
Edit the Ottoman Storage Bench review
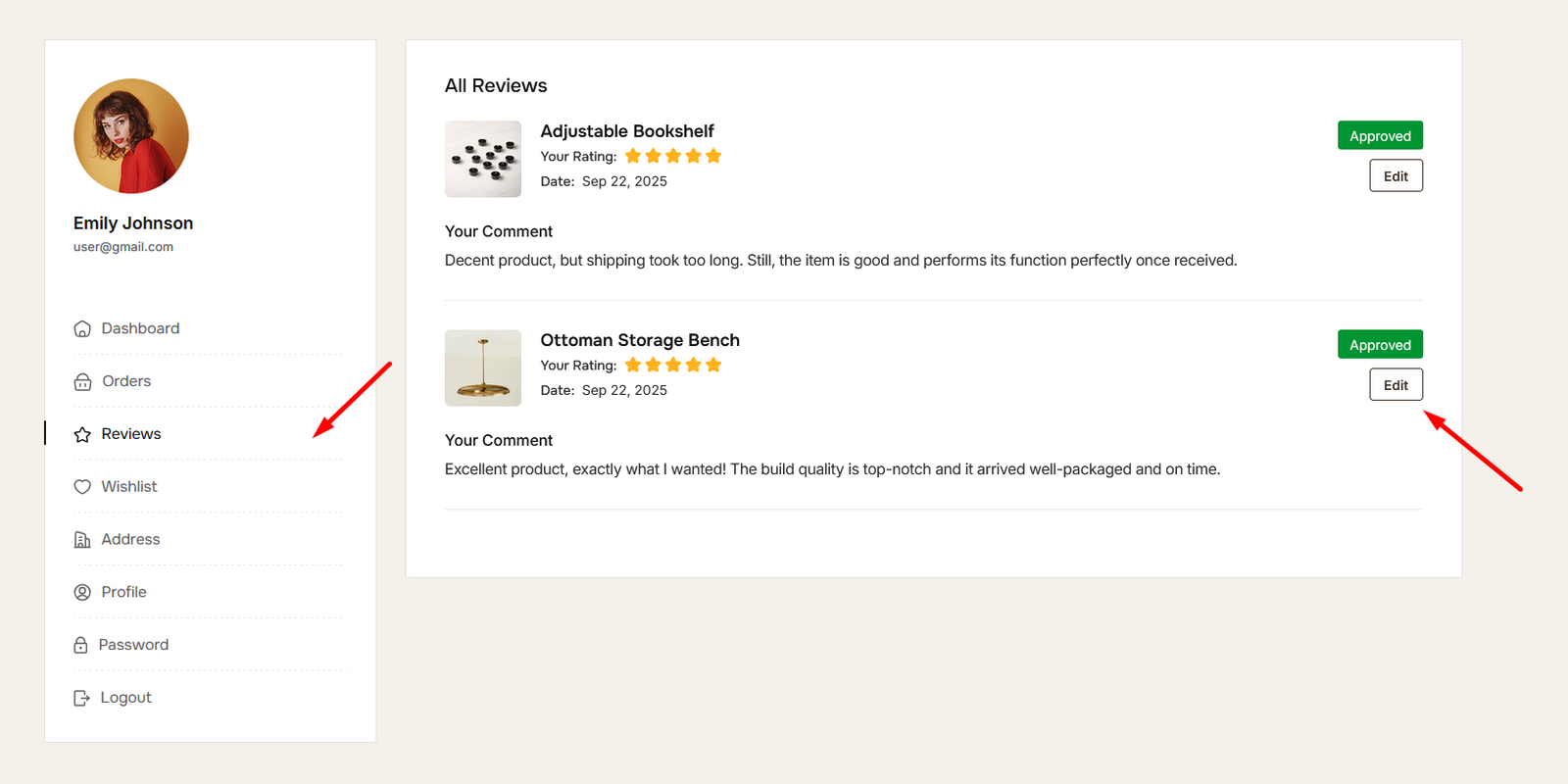[1396, 385]
